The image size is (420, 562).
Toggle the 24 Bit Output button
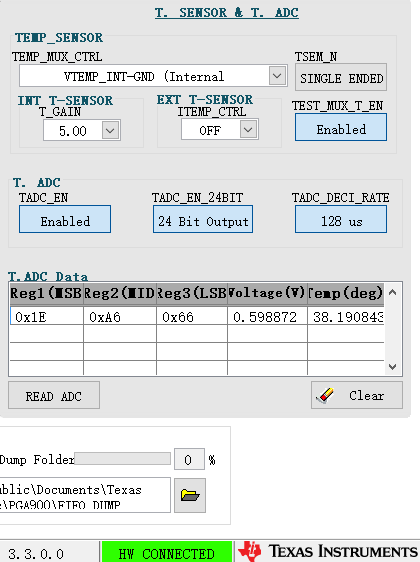click(203, 219)
